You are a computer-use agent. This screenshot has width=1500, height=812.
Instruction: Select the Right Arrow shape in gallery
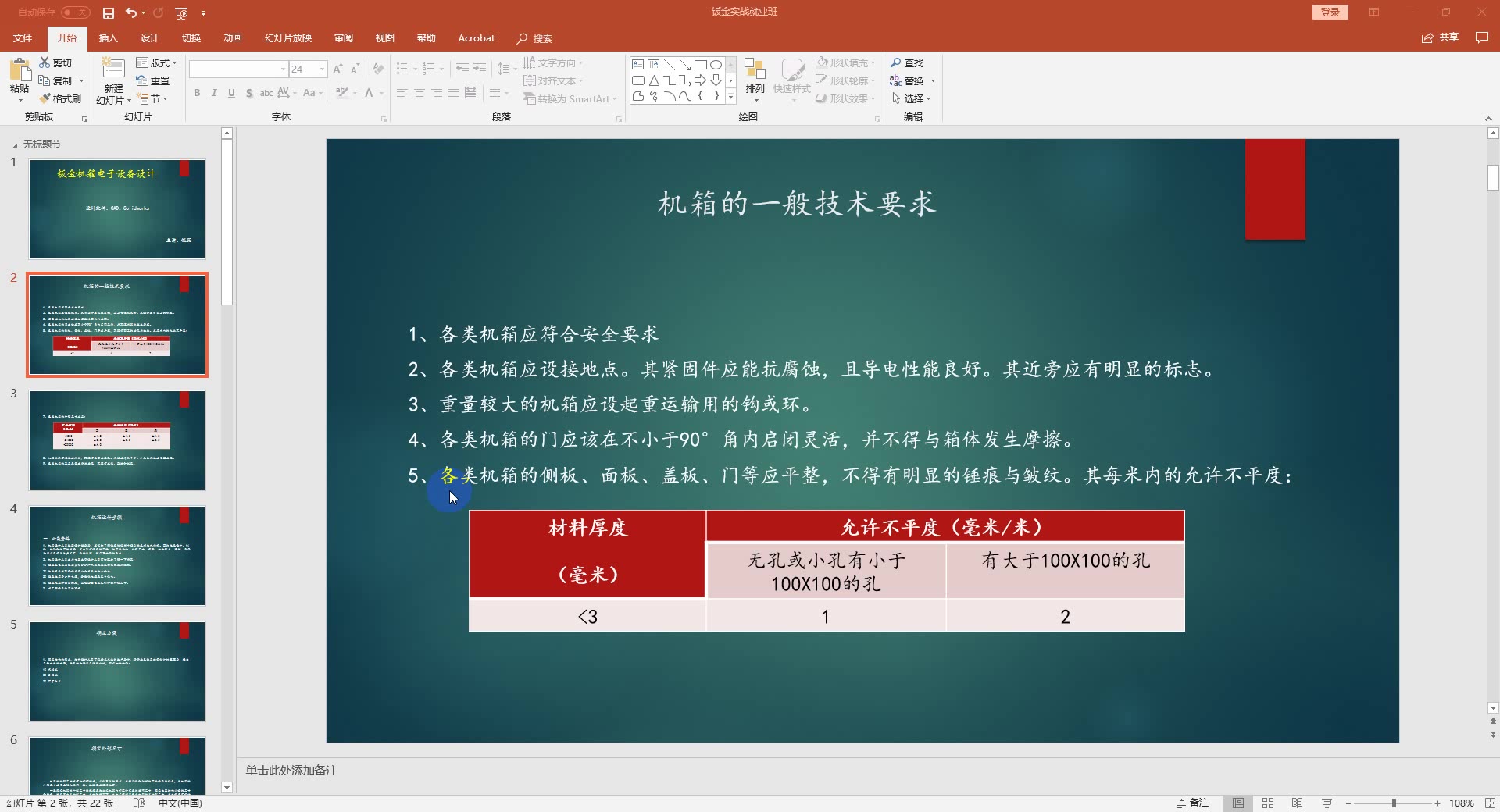pos(700,80)
